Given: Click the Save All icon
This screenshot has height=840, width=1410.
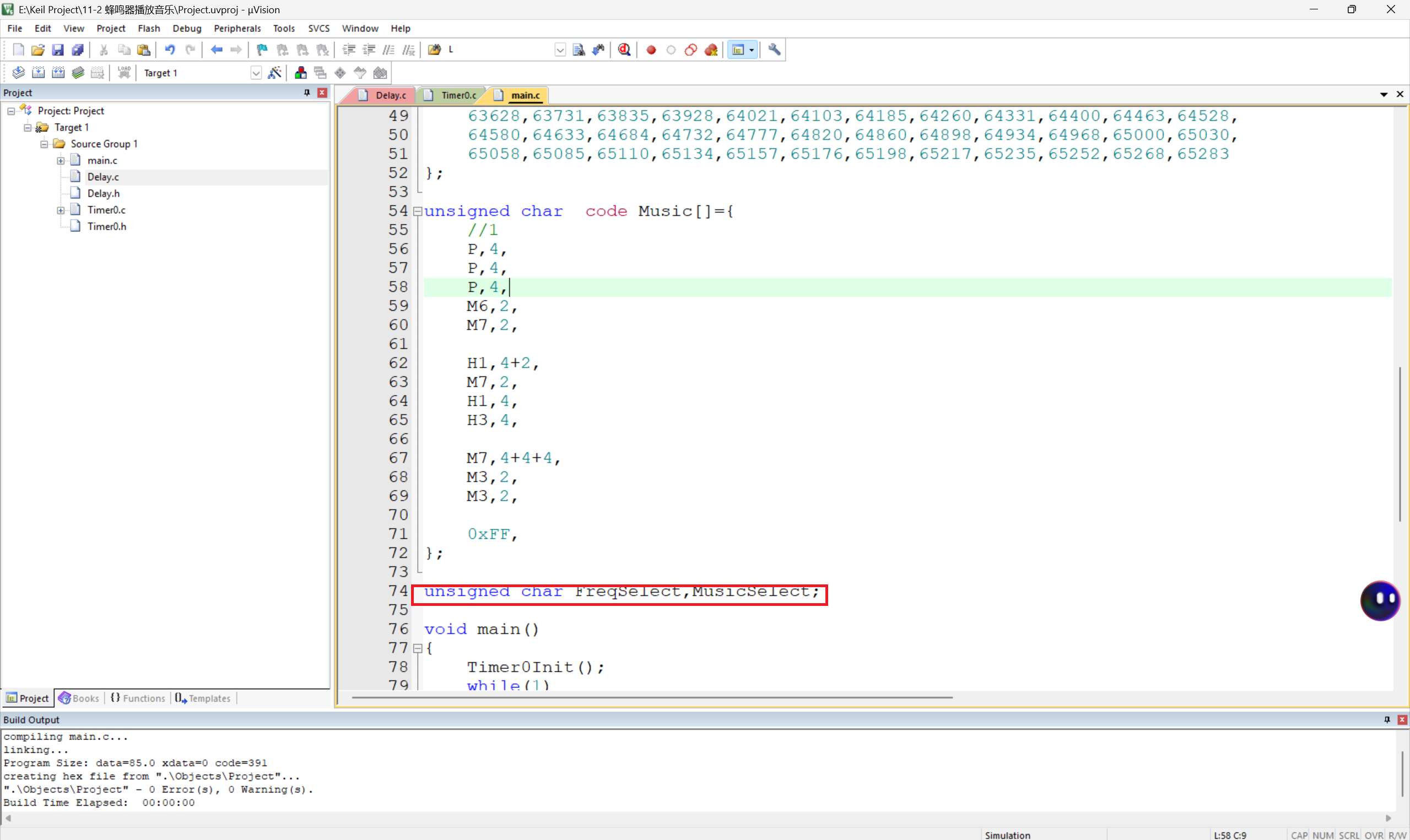Looking at the screenshot, I should tap(78, 50).
